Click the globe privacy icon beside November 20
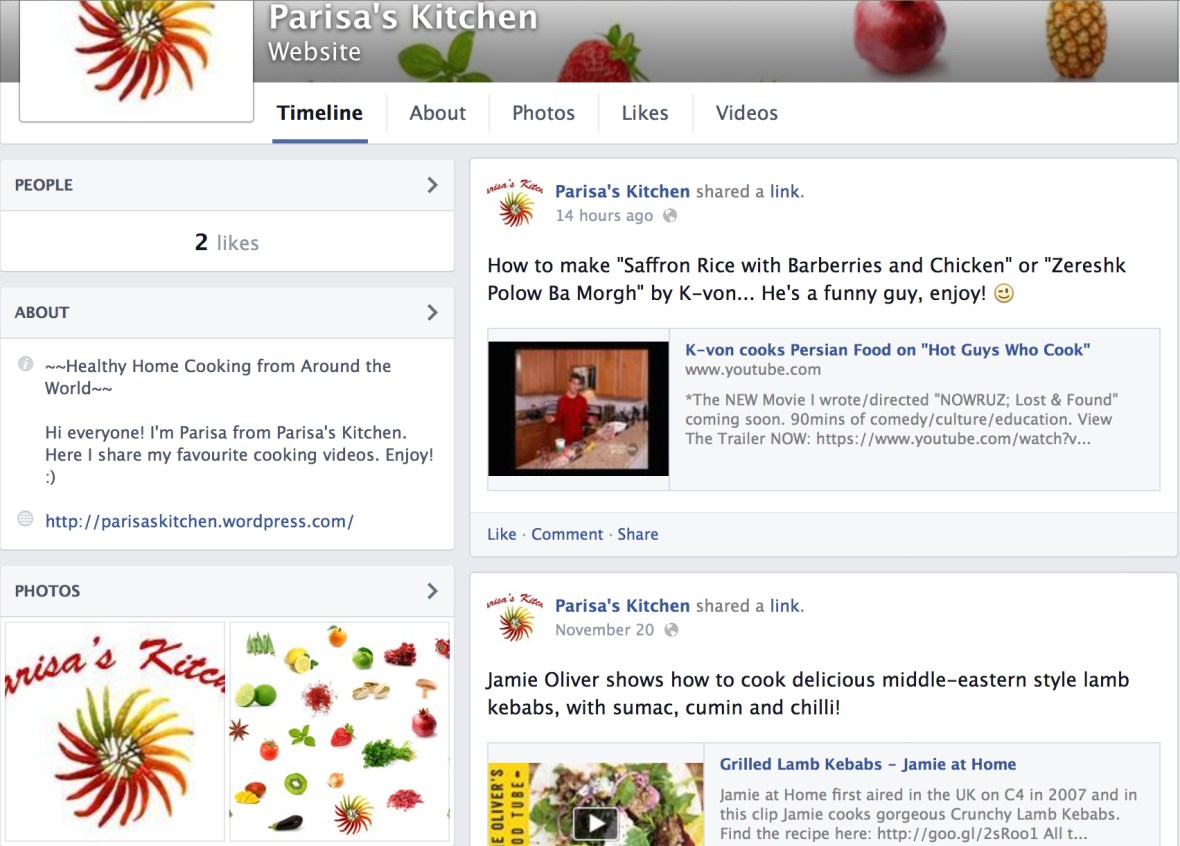The height and width of the screenshot is (846, 1180). tap(671, 630)
